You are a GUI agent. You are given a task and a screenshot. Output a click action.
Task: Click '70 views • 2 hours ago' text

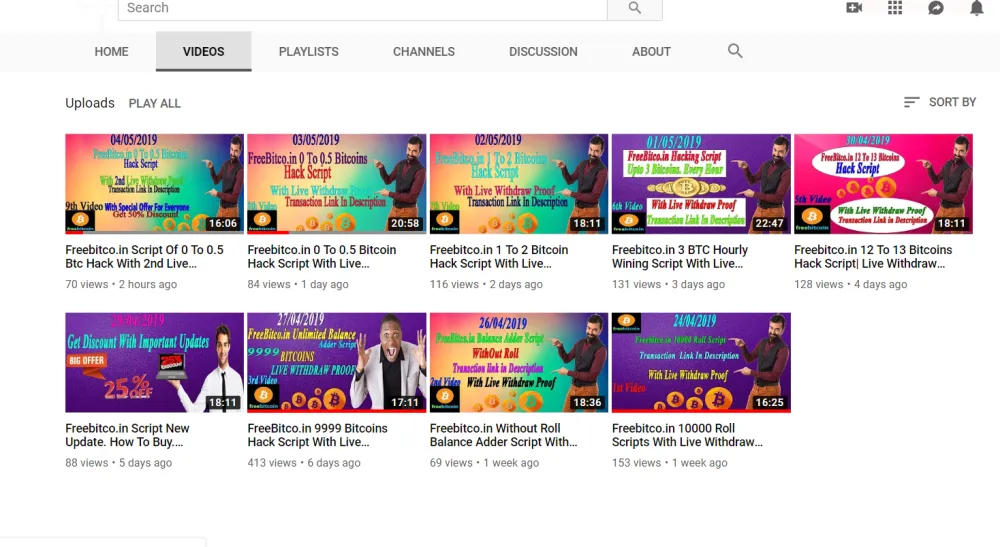pos(121,284)
